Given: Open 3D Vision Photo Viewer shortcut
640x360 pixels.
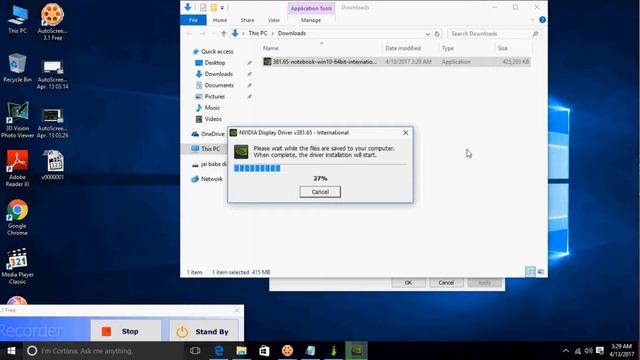Looking at the screenshot, I should 17,120.
